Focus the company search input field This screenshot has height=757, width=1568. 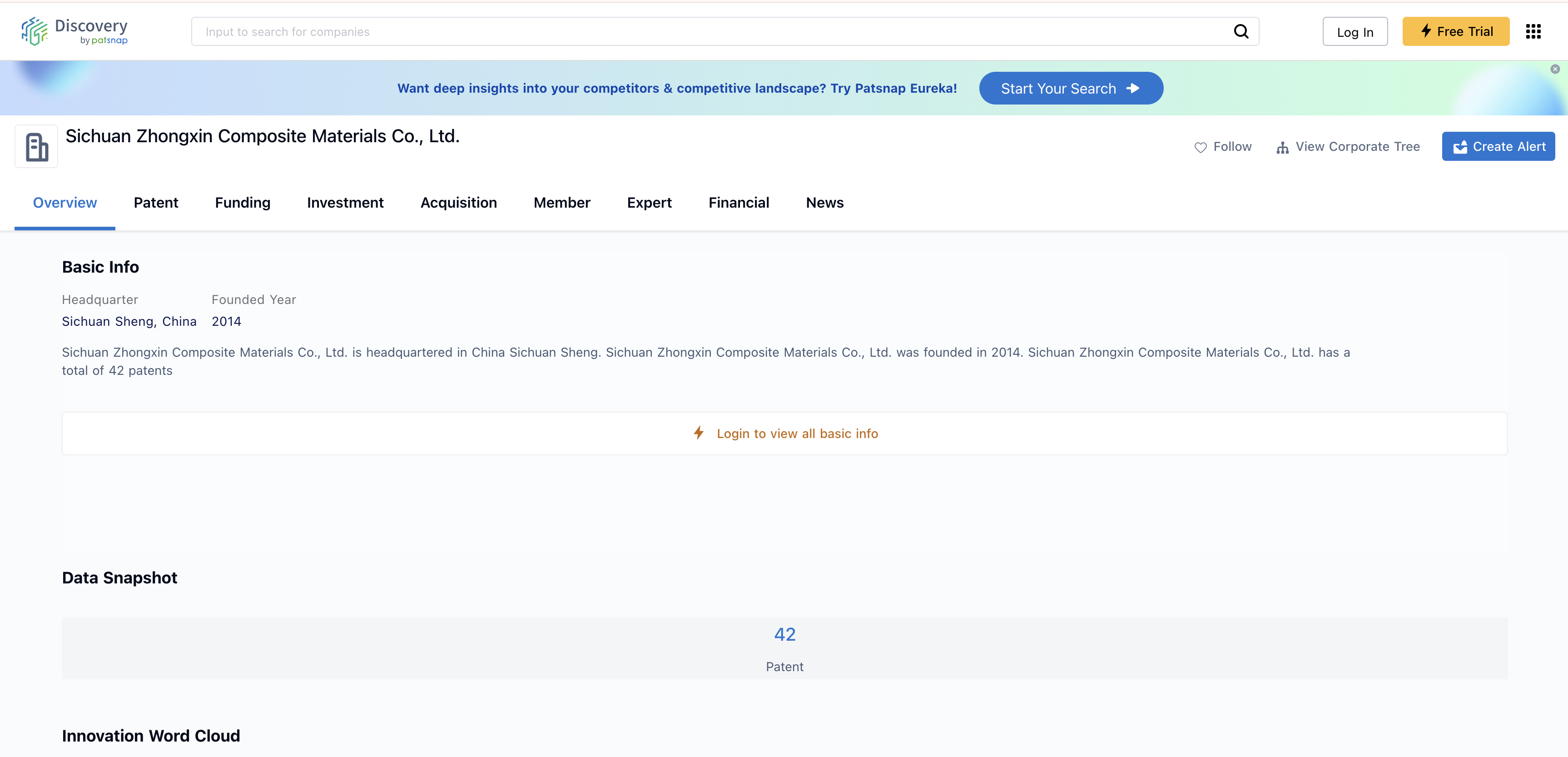724,32
